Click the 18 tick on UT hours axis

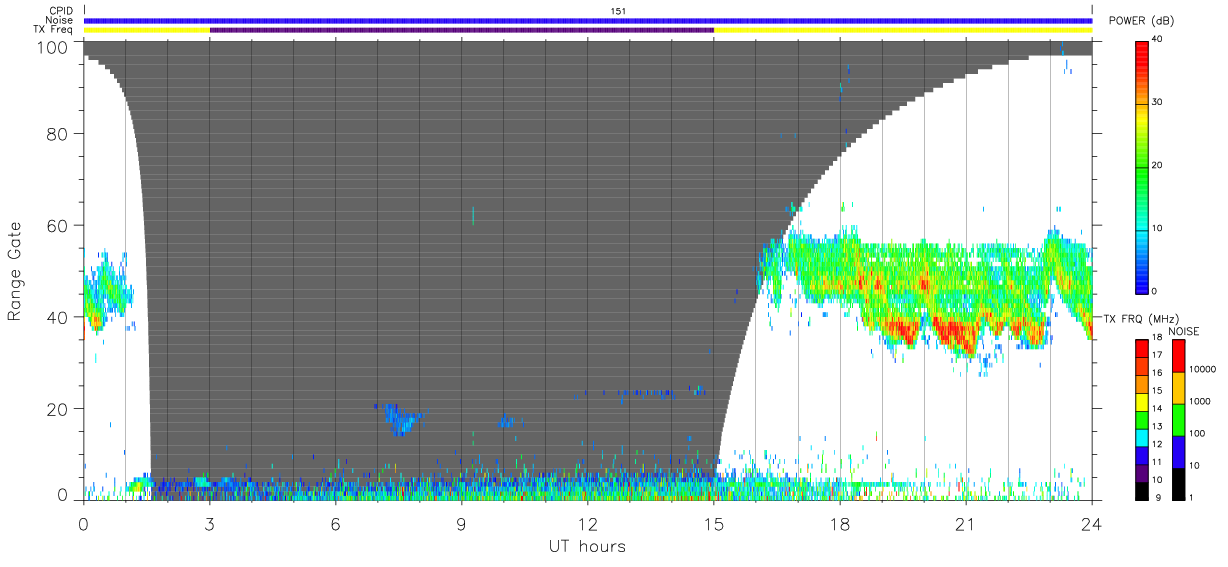click(840, 524)
